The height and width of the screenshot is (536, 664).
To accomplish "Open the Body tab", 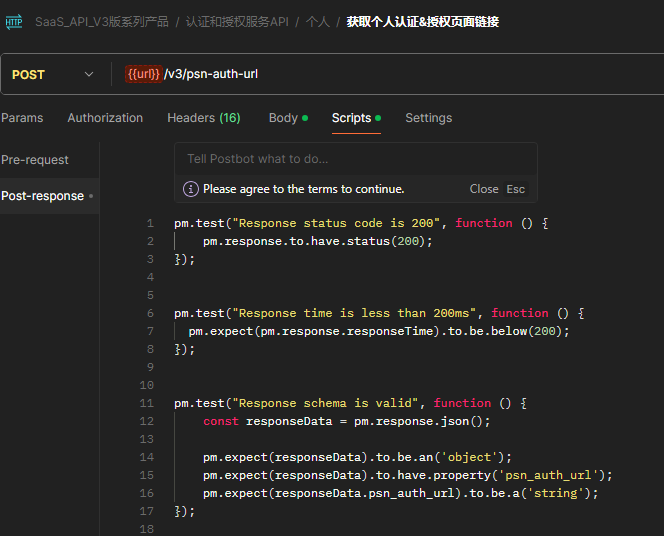I will [288, 118].
